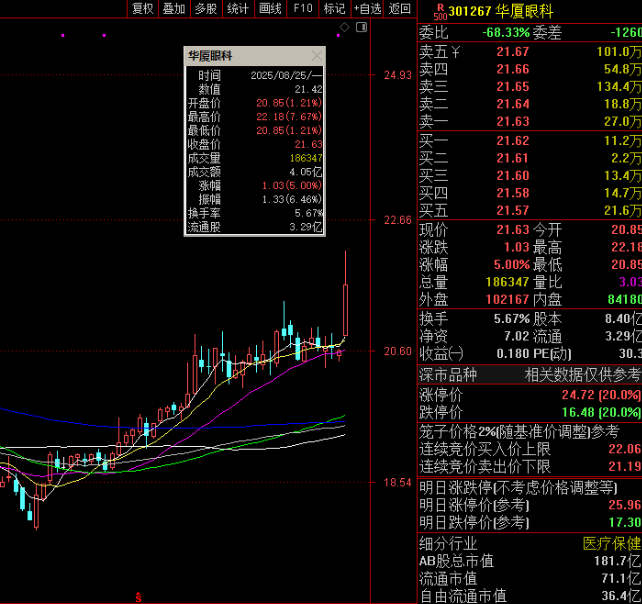The width and height of the screenshot is (642, 604).
Task: Click the 净资 value 7.02
Action: [517, 336]
